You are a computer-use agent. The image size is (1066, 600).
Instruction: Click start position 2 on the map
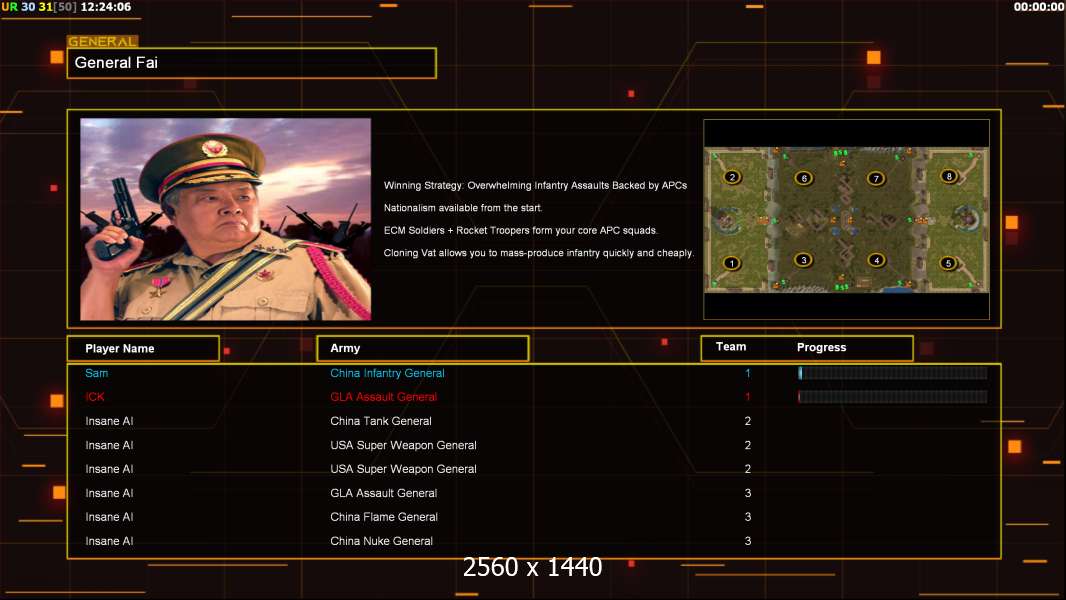(732, 177)
